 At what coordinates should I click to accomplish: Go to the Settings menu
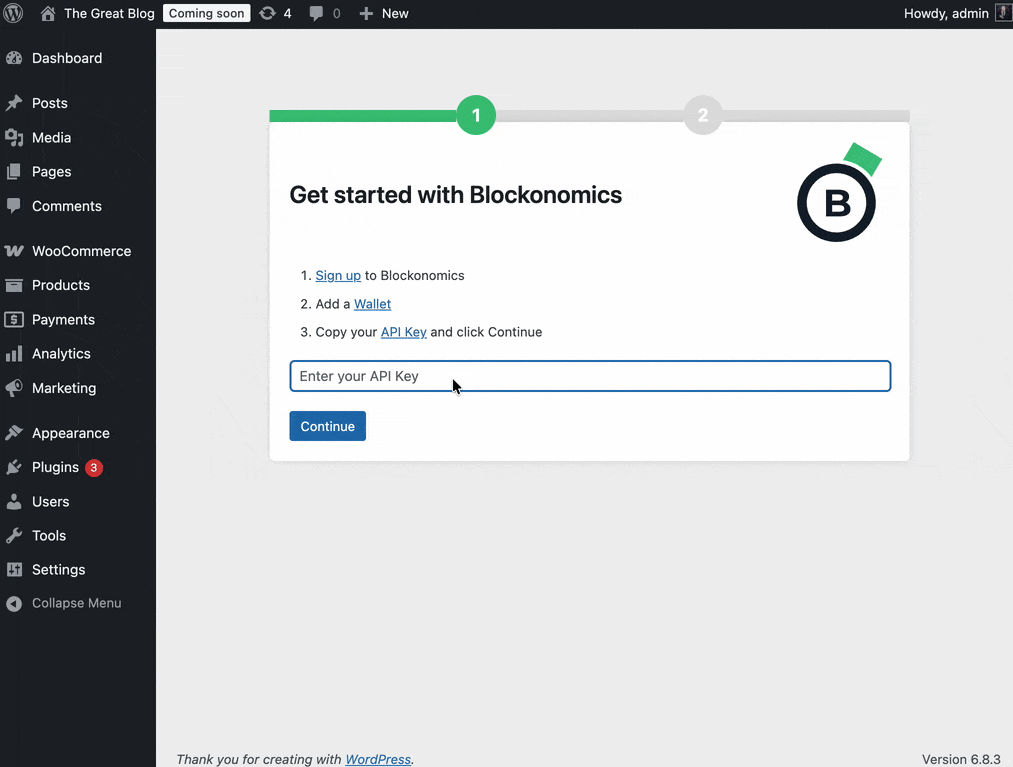(58, 570)
